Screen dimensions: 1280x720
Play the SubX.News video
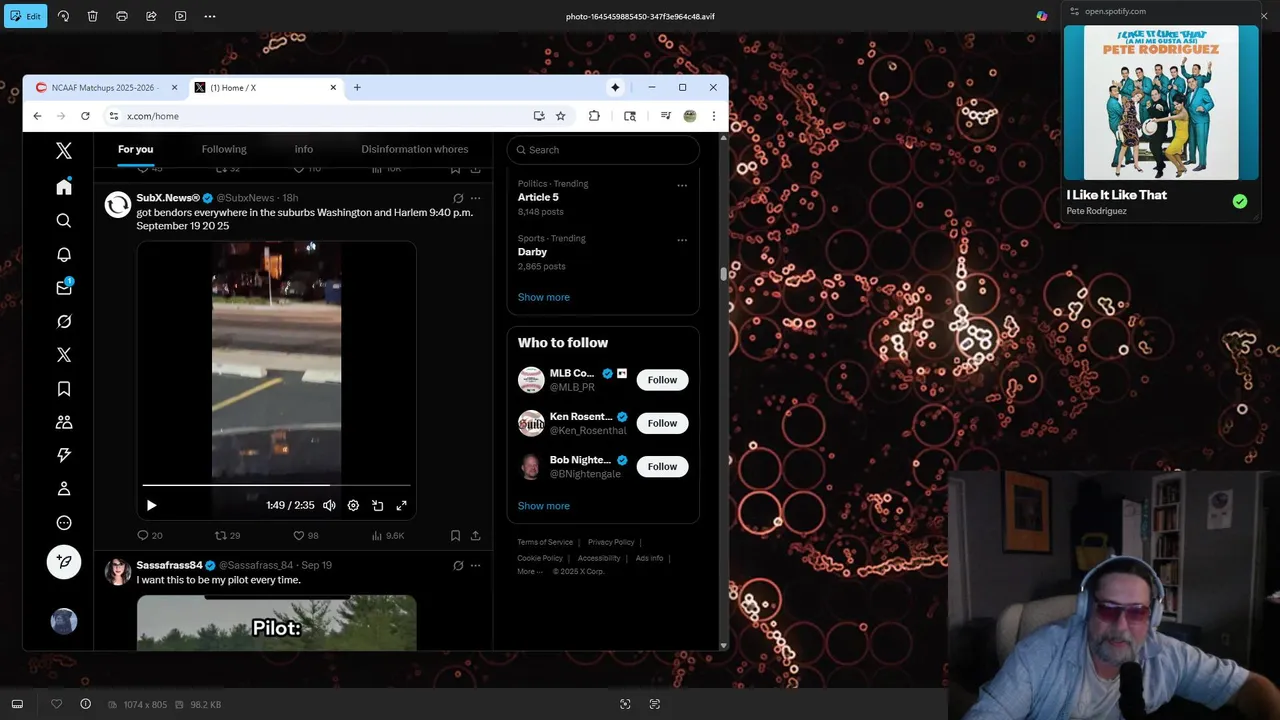point(151,506)
